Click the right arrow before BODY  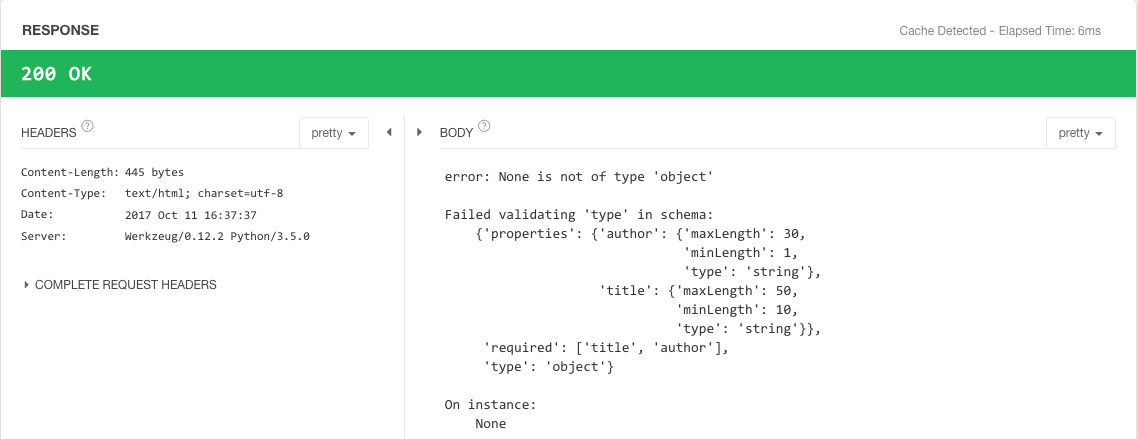pyautogui.click(x=419, y=132)
